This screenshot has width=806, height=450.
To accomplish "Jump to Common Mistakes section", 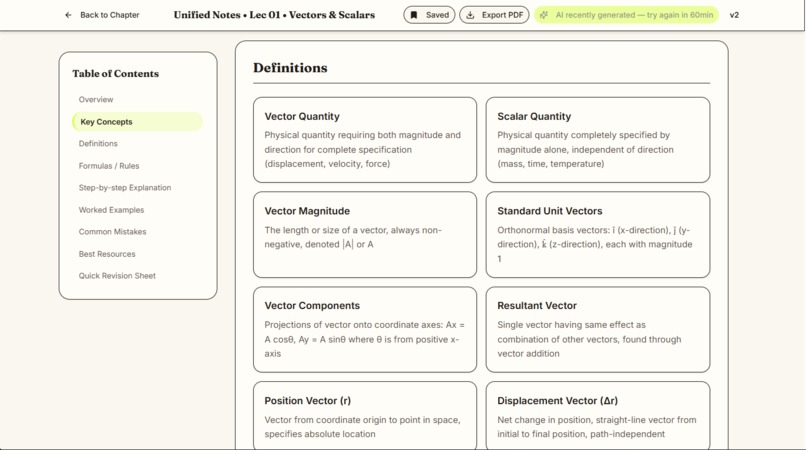I will click(112, 232).
